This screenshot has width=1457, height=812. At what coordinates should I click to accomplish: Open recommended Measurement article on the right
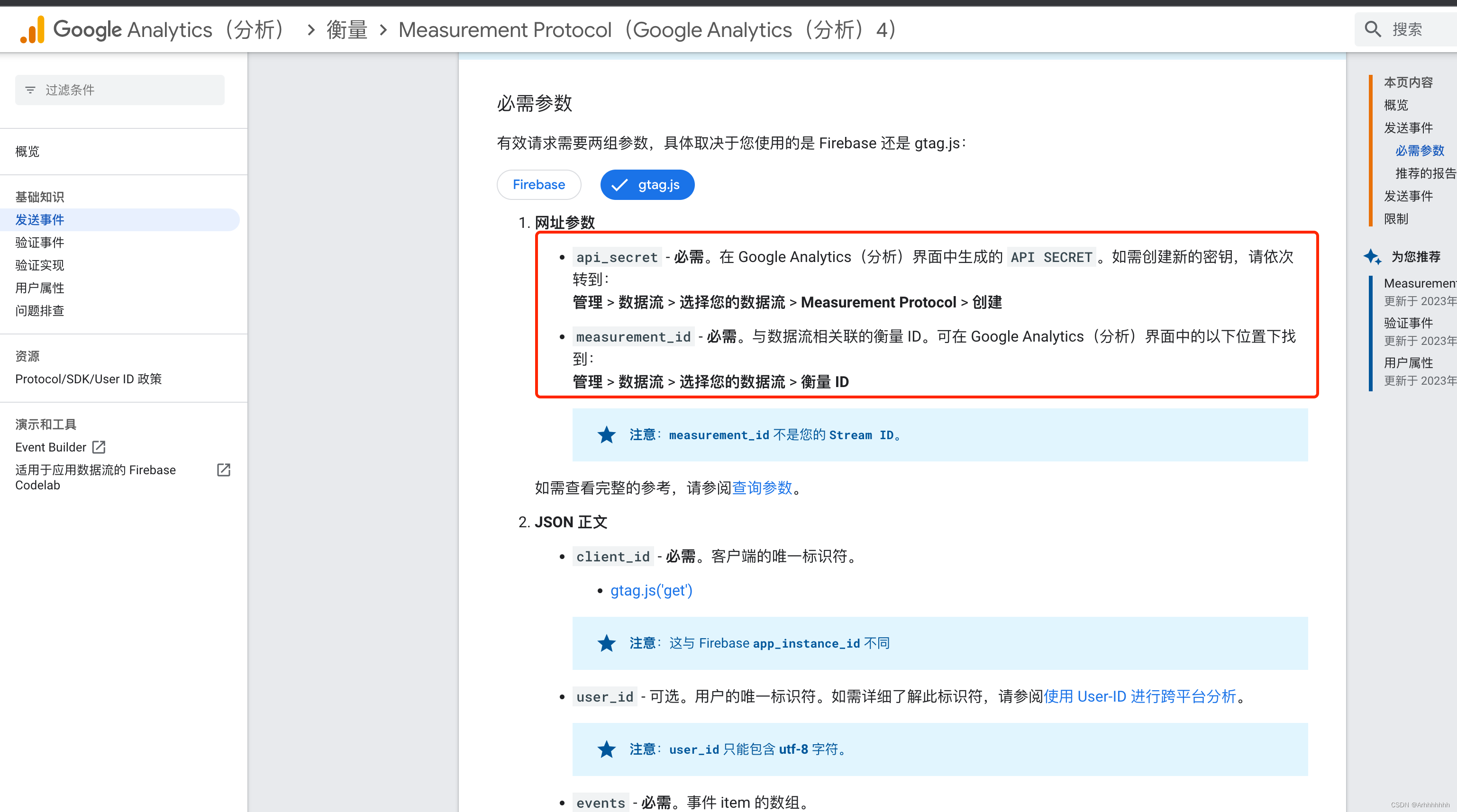[x=1420, y=283]
